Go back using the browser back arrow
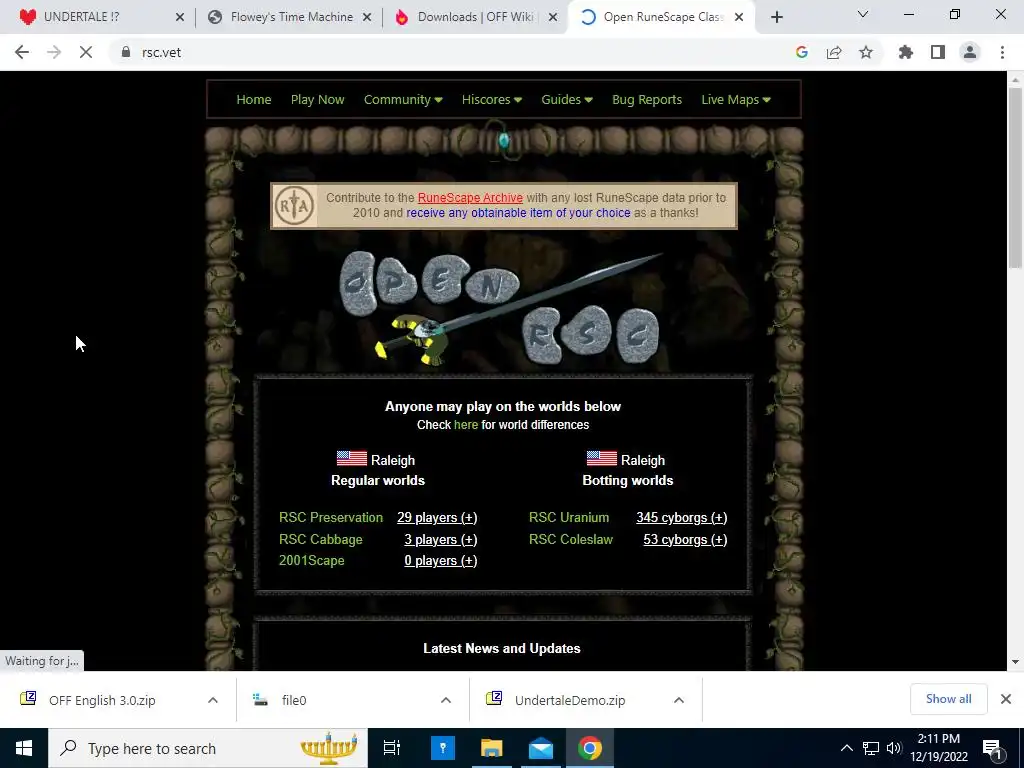 (x=22, y=52)
